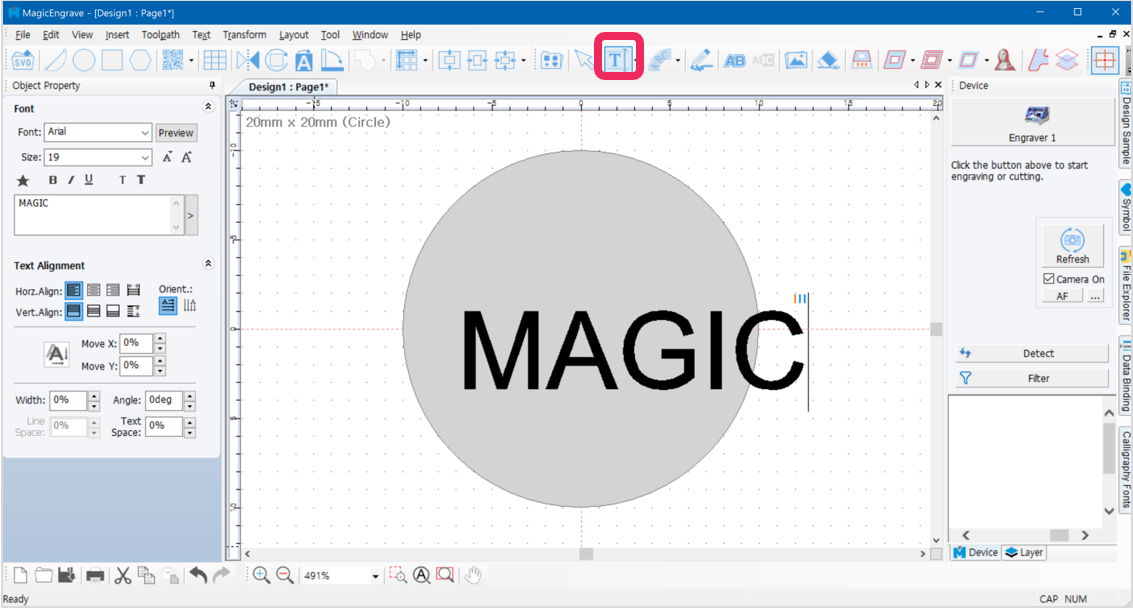Click the Preview font button

click(176, 133)
